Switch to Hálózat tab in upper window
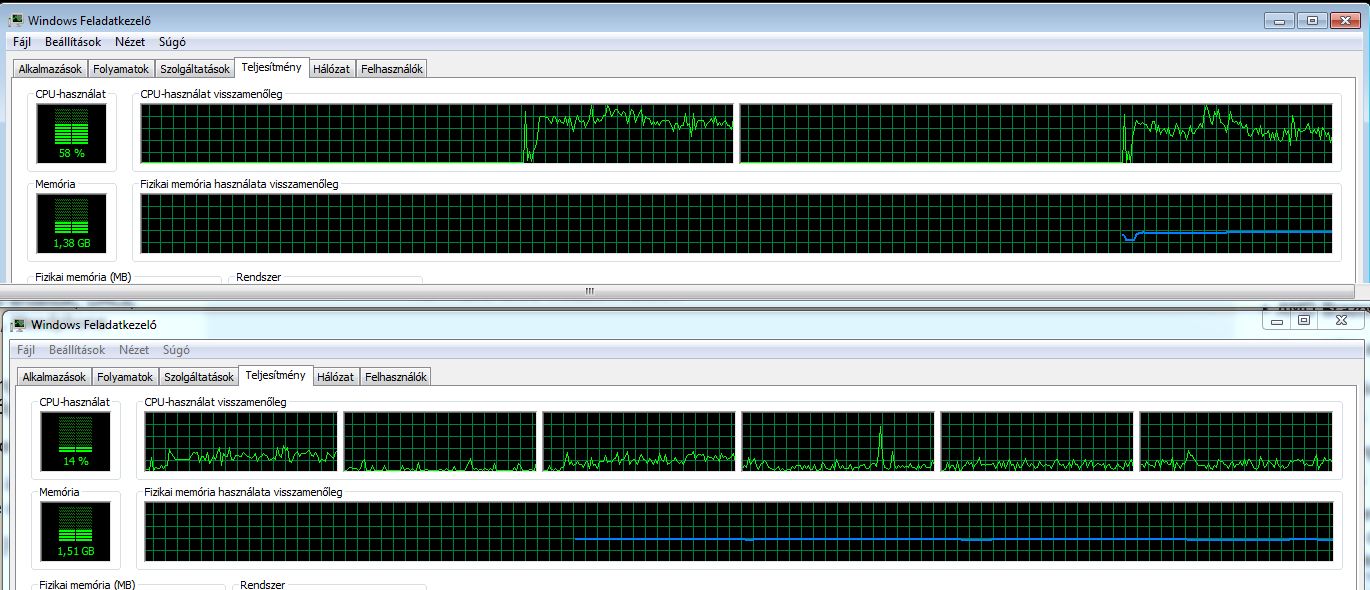The height and width of the screenshot is (590, 1370). [331, 69]
